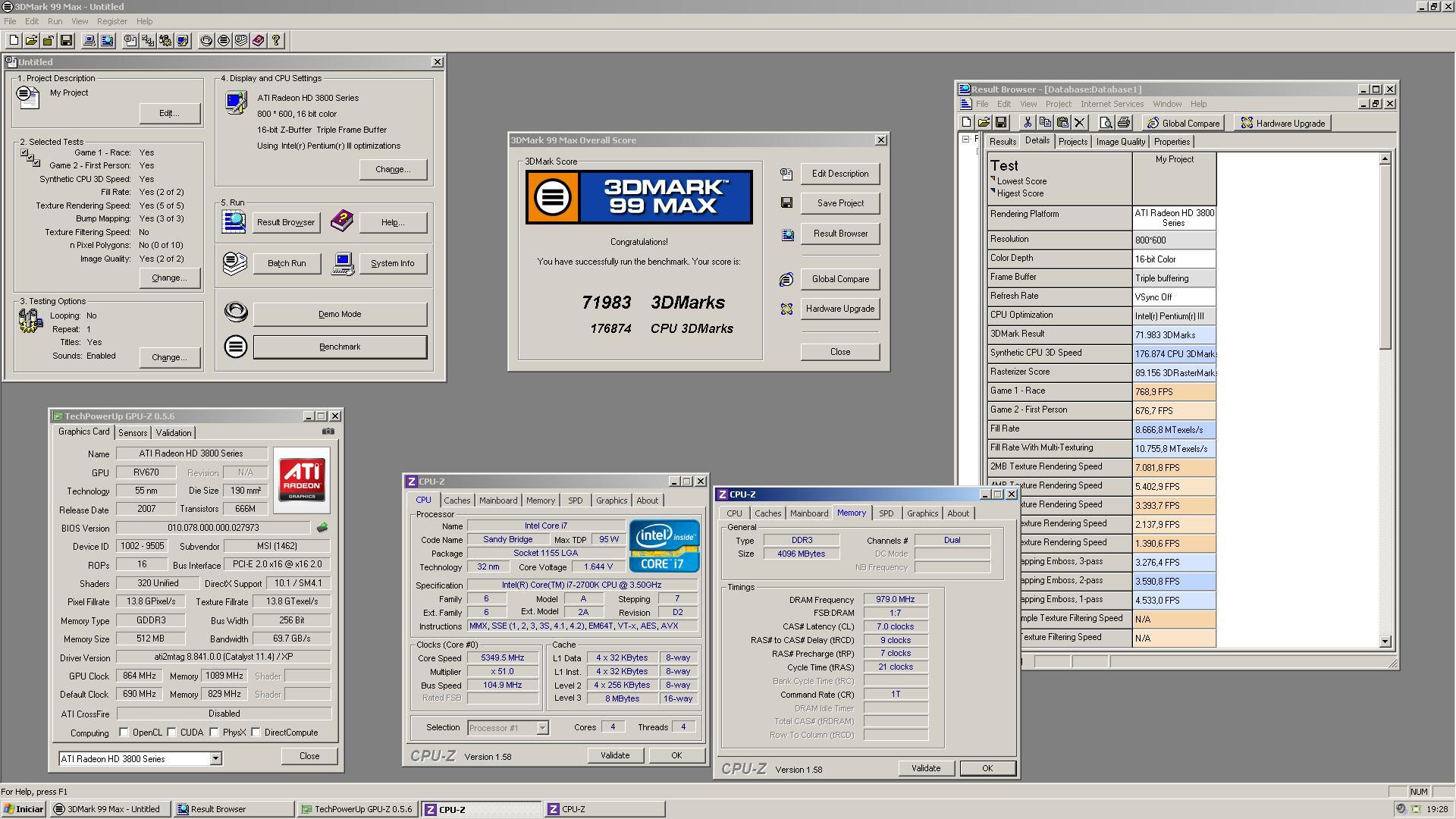Open the Register menu in 3DMark
Viewport: 1456px width, 819px height.
pyautogui.click(x=111, y=21)
